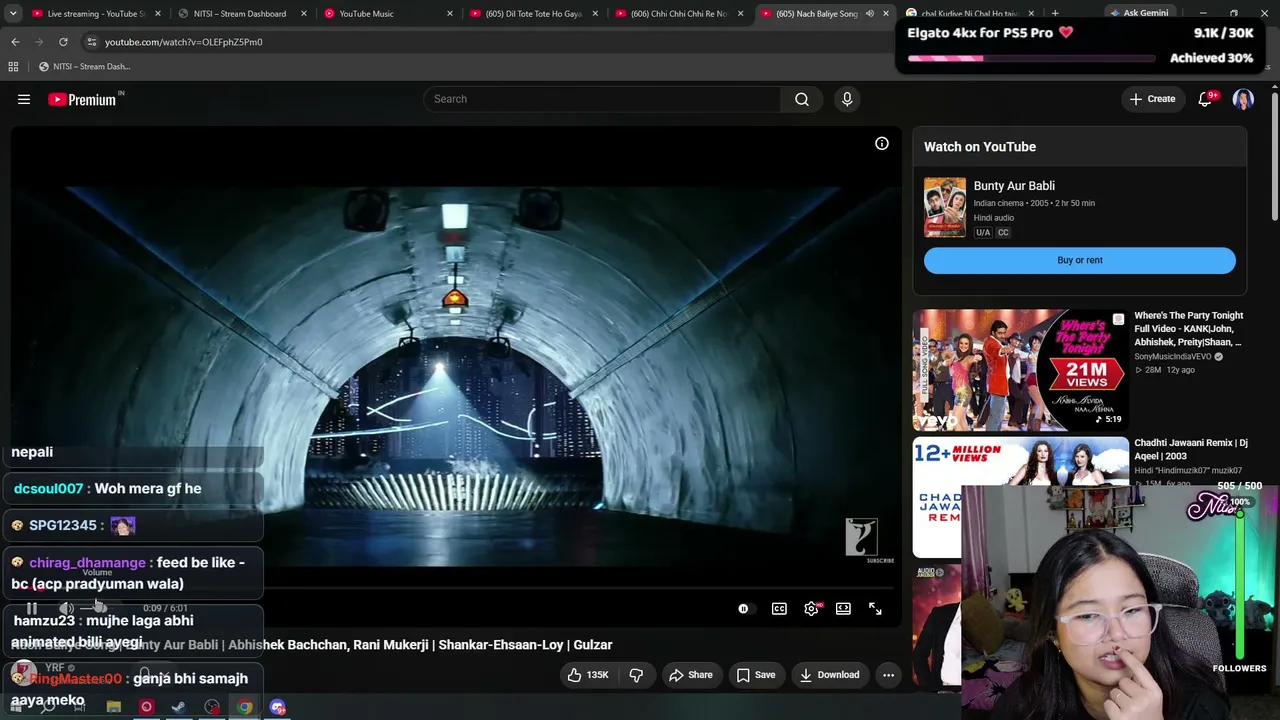Close the YouTube Music tab
This screenshot has width=1280, height=720.
coord(449,14)
